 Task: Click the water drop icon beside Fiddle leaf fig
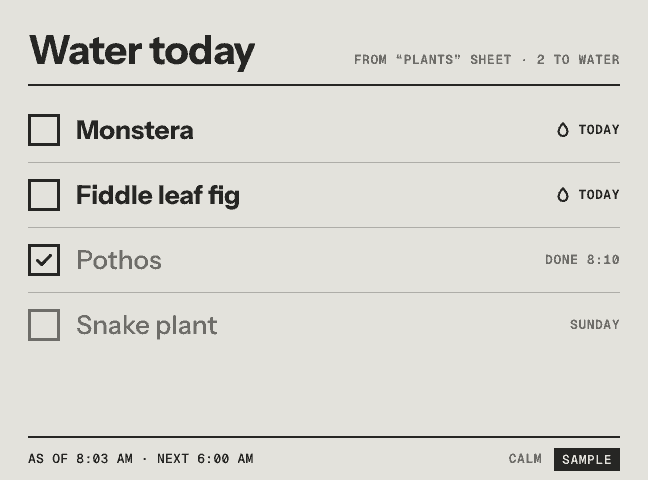[562, 195]
